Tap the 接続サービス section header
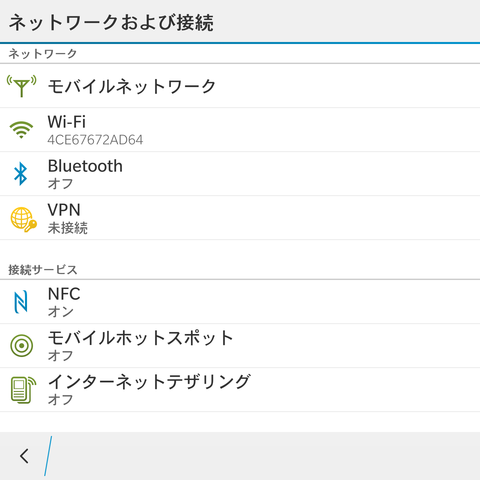This screenshot has width=480, height=480. (x=43, y=270)
